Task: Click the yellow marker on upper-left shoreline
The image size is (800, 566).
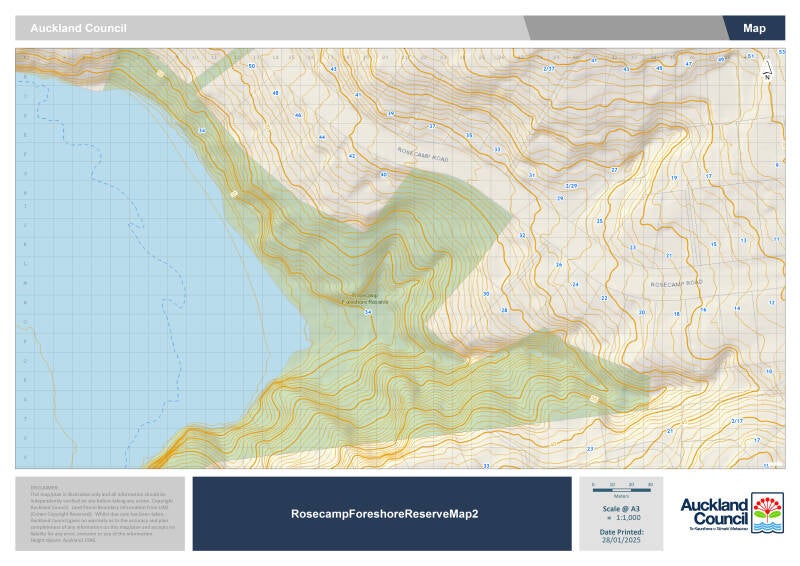Action: tap(161, 74)
